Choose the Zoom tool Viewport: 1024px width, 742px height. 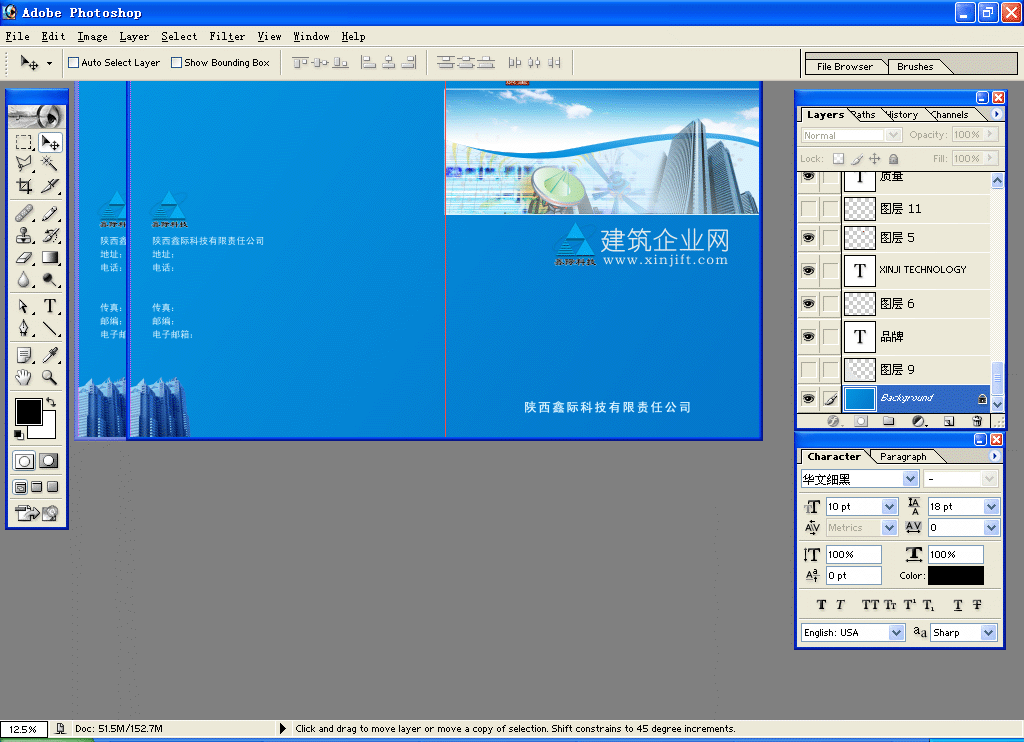pyautogui.click(x=50, y=377)
